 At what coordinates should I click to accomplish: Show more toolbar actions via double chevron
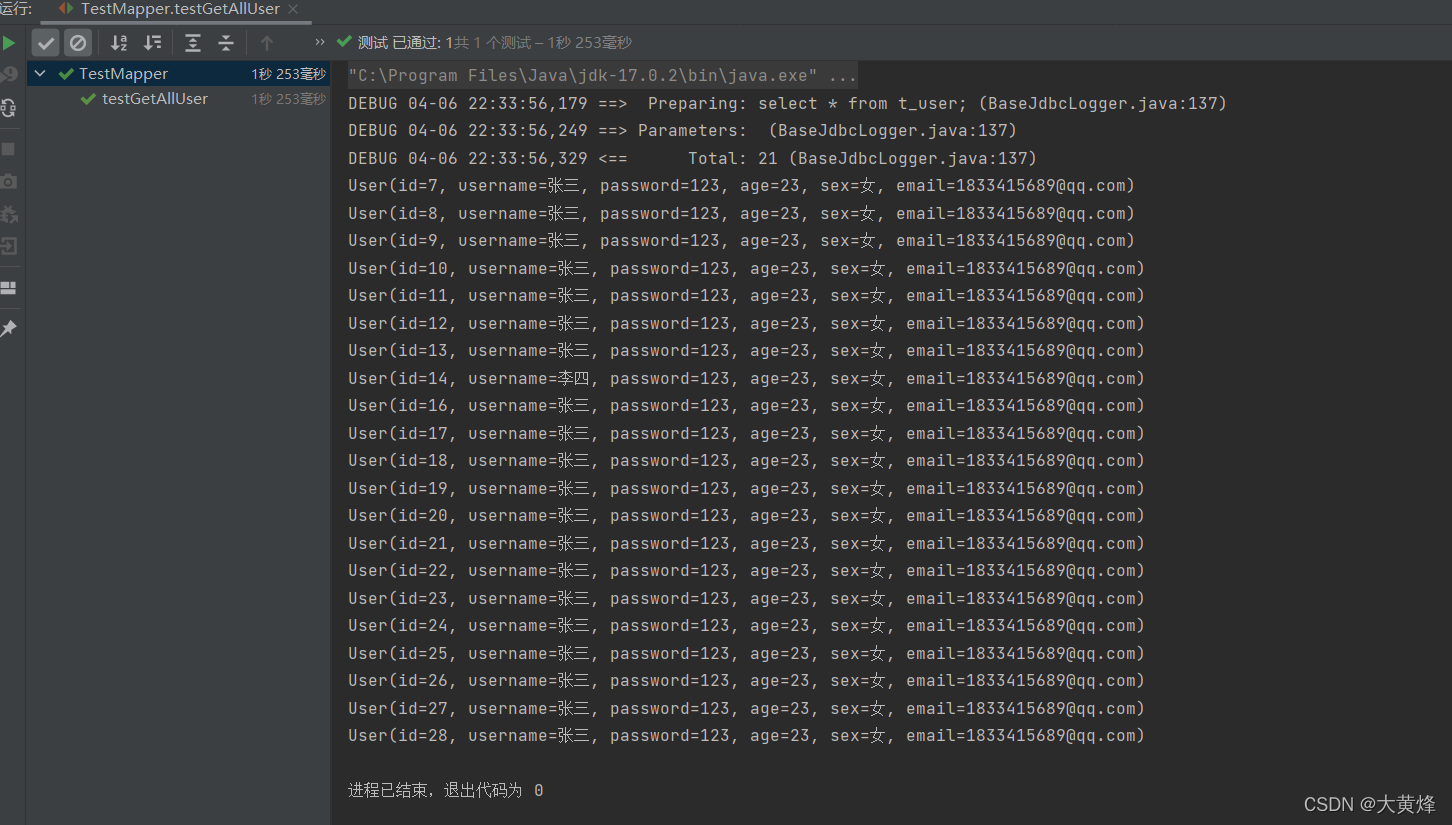[x=320, y=42]
